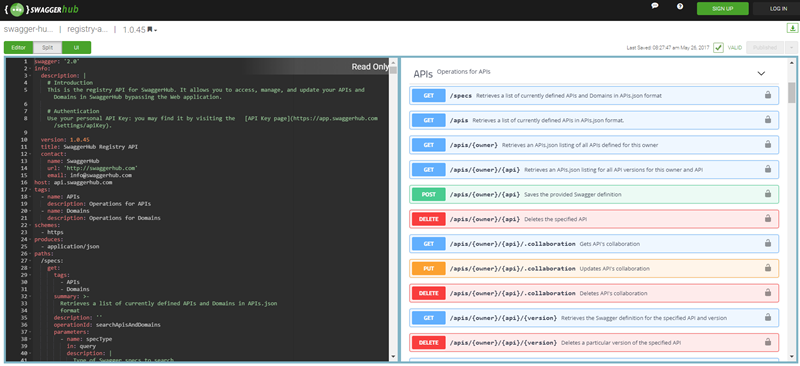Expand the PUT .collaboration operation
Screen dimensions: 800x366
[594, 268]
